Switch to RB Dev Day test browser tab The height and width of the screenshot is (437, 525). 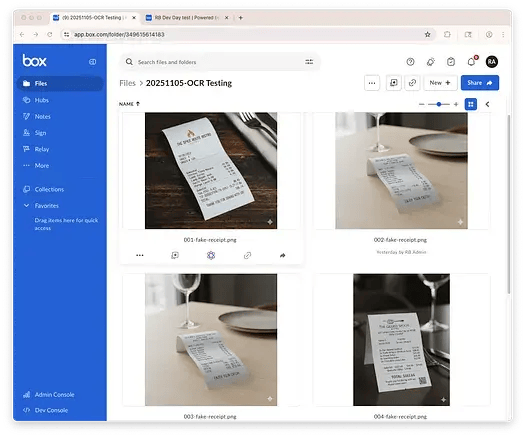(x=187, y=18)
